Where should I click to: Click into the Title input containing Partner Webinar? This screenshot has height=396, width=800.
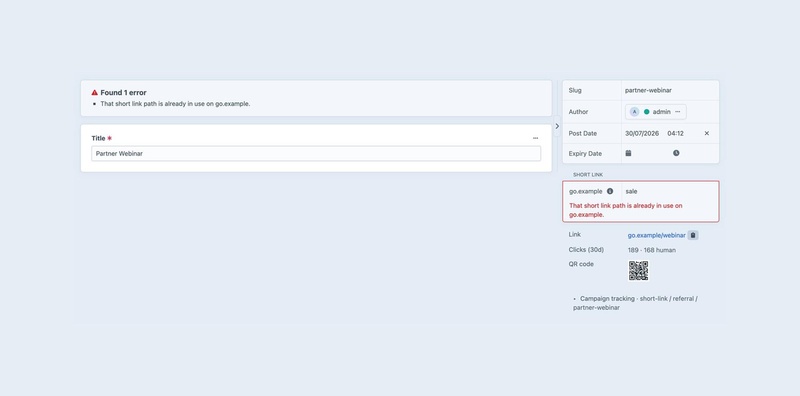(316, 154)
